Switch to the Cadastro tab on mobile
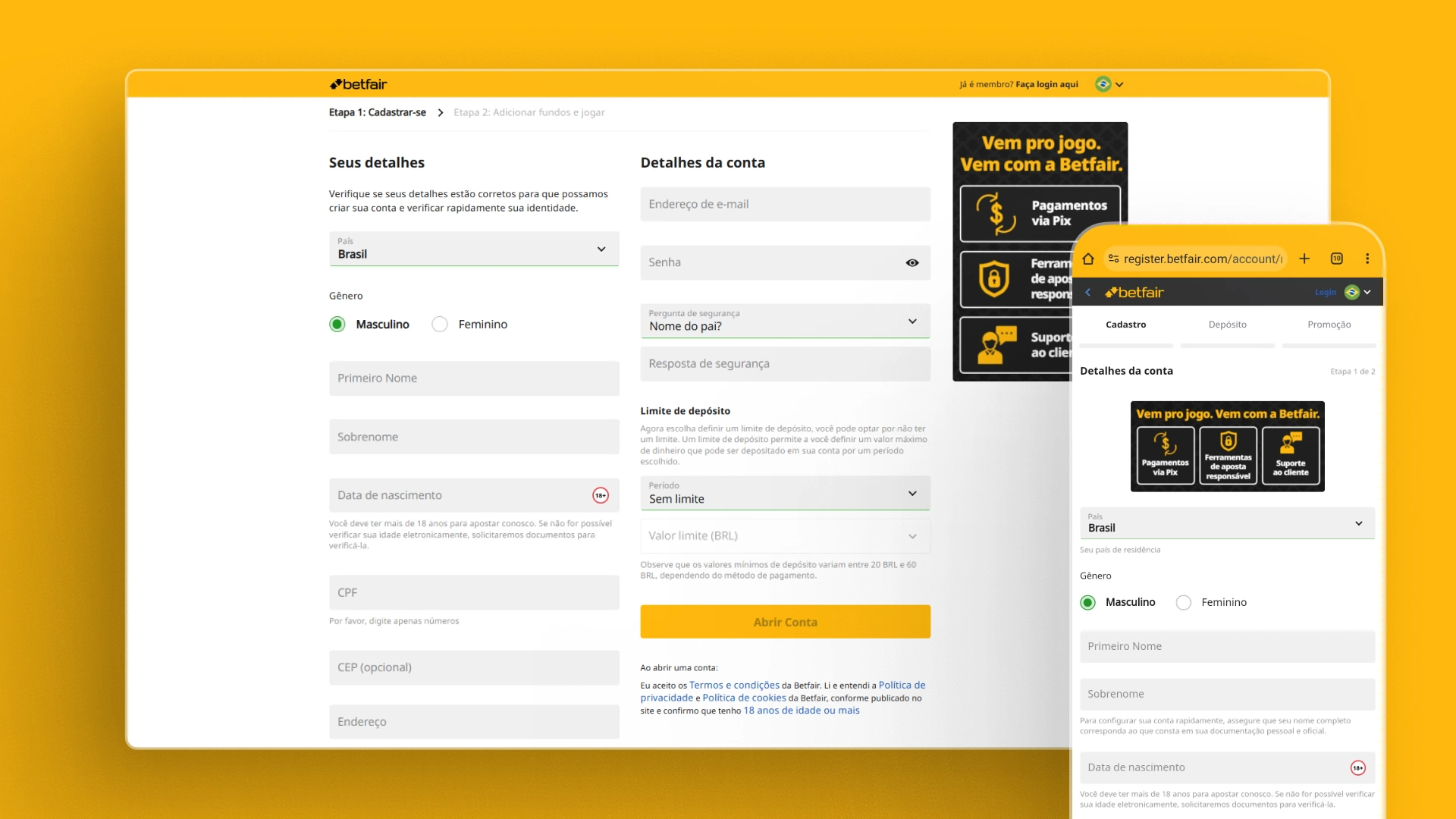The image size is (1456, 819). point(1126,325)
